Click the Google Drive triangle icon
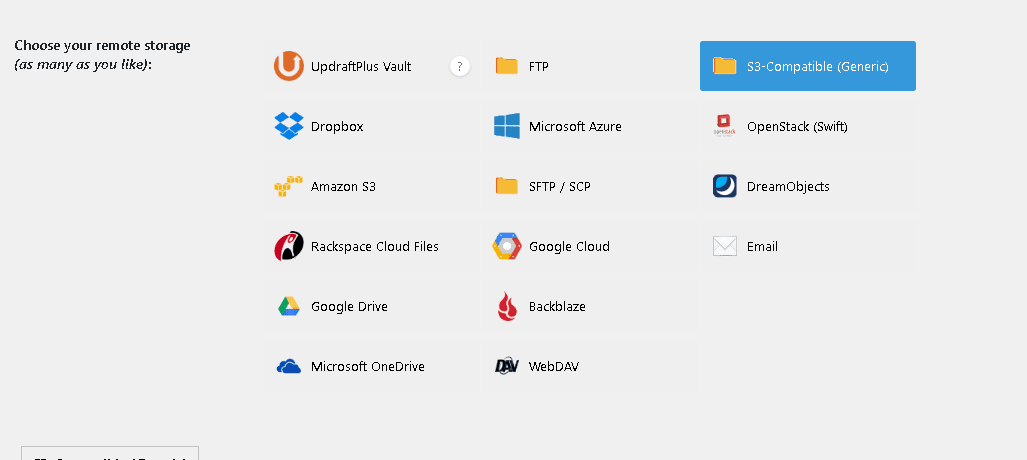 (289, 306)
